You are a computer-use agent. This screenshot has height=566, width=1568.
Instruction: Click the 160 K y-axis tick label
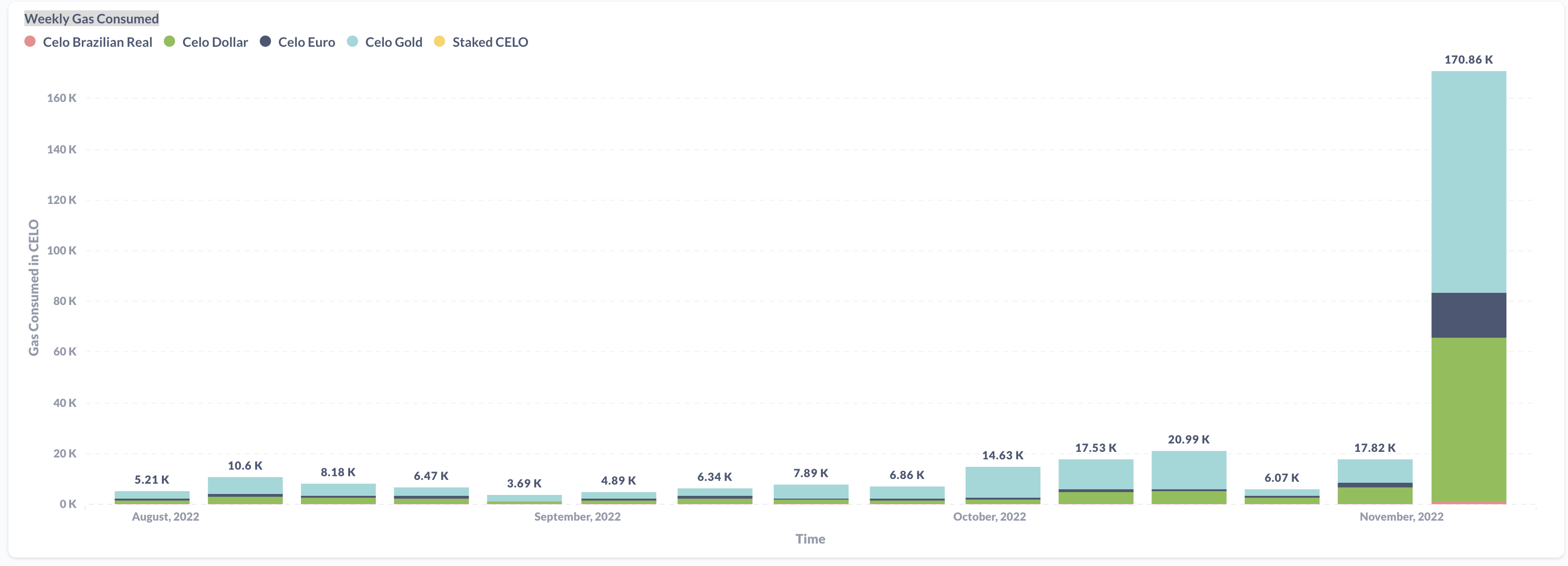coord(61,98)
